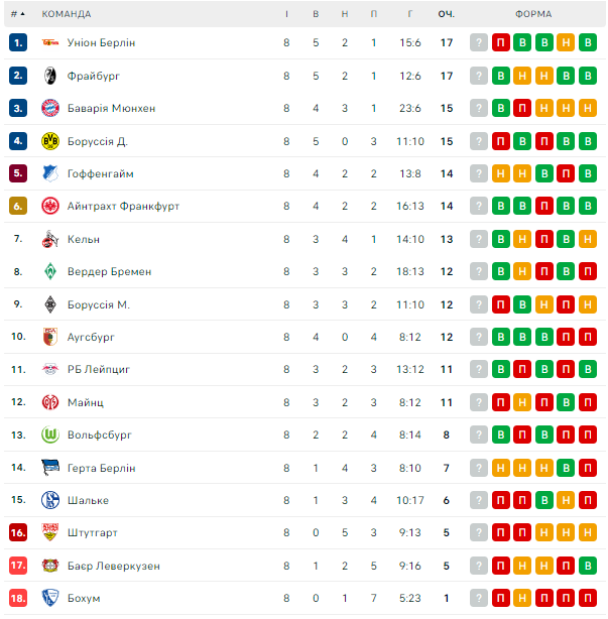Click the Bayern Munich crest icon

[x=50, y=108]
